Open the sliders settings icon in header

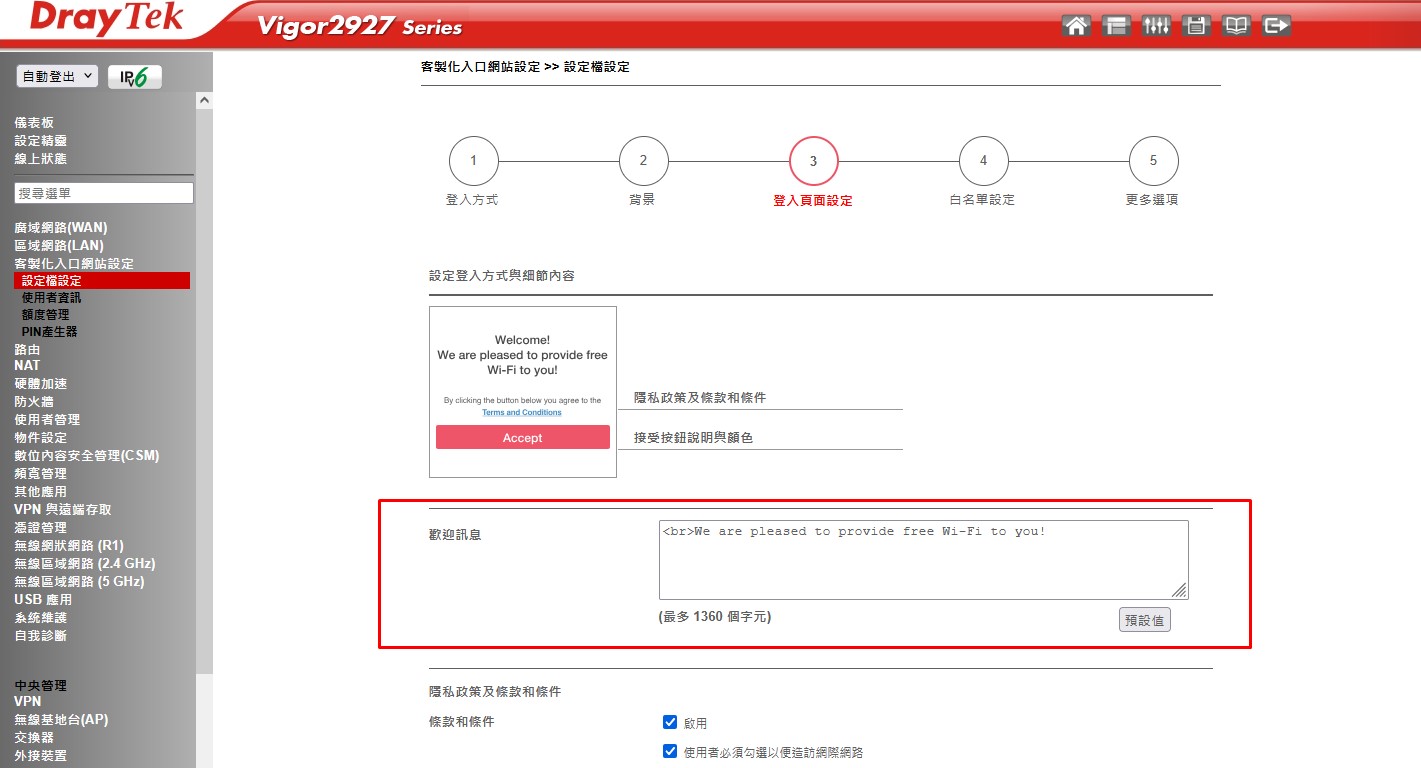point(1156,26)
